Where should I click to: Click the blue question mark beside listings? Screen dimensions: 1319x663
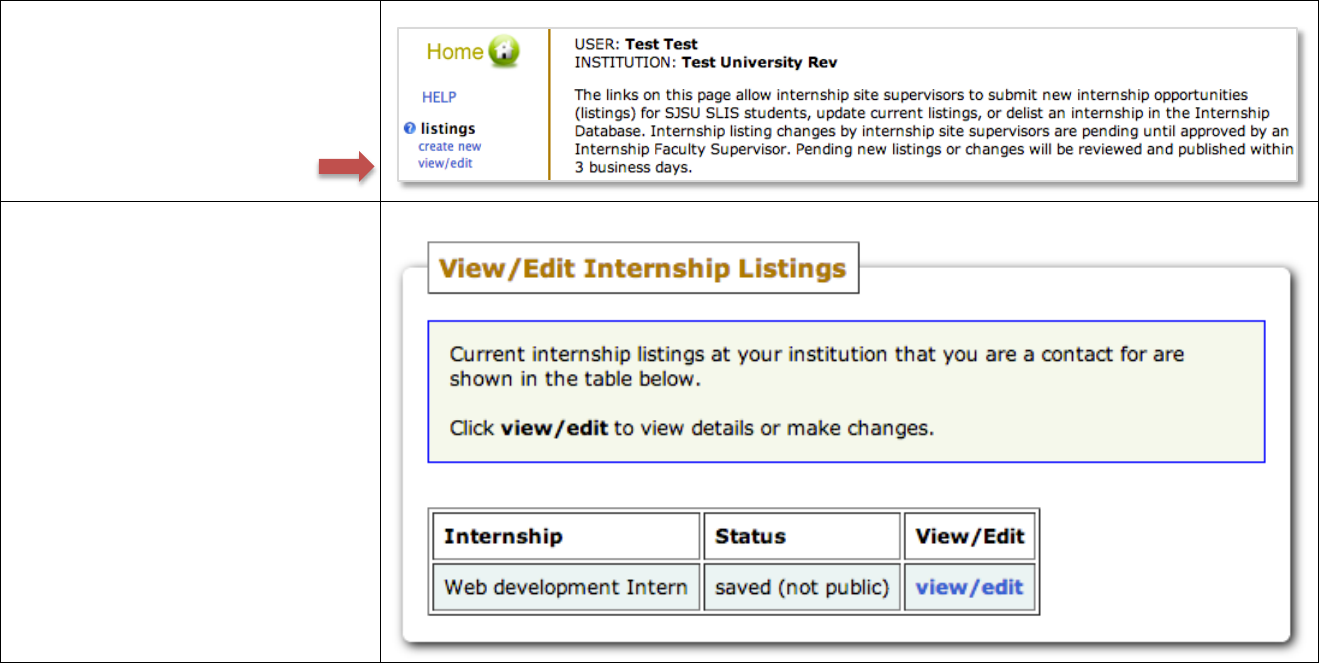point(409,128)
